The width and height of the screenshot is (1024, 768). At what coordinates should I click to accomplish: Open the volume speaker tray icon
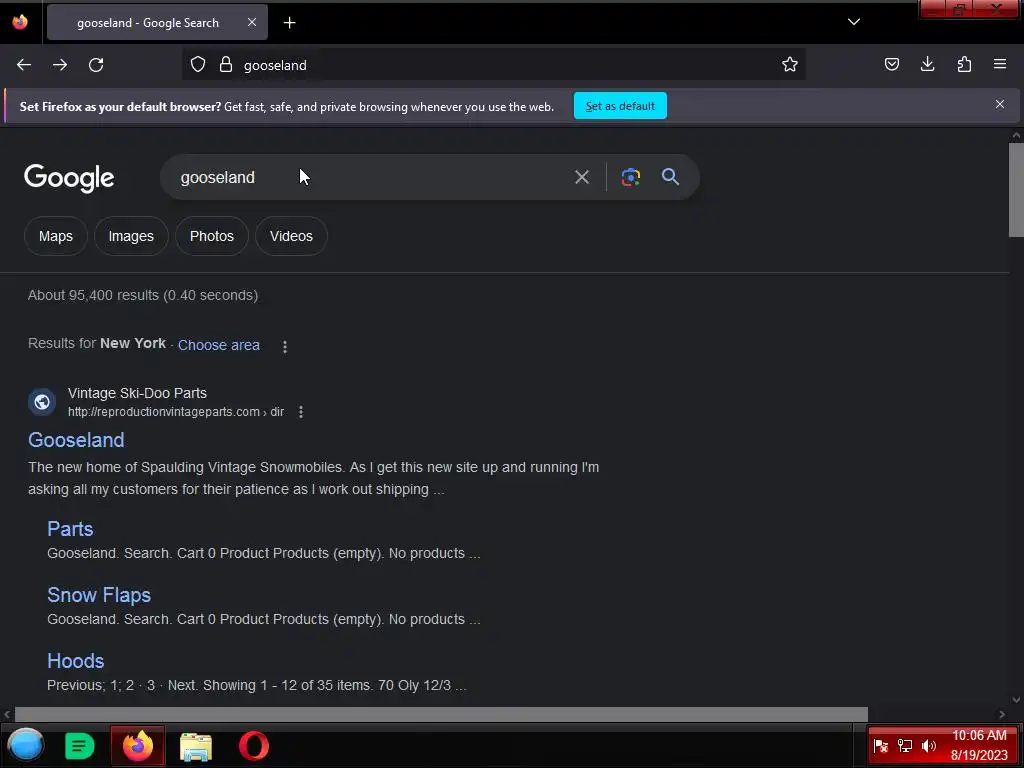pyautogui.click(x=929, y=746)
